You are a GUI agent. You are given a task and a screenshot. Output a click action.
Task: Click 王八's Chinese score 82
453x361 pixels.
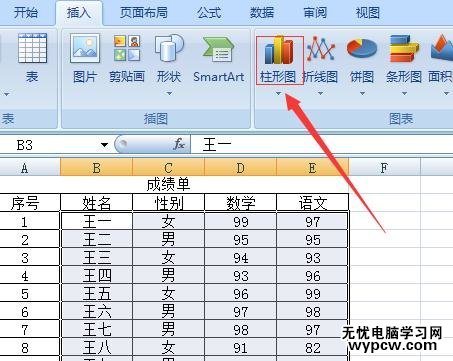[x=312, y=347]
